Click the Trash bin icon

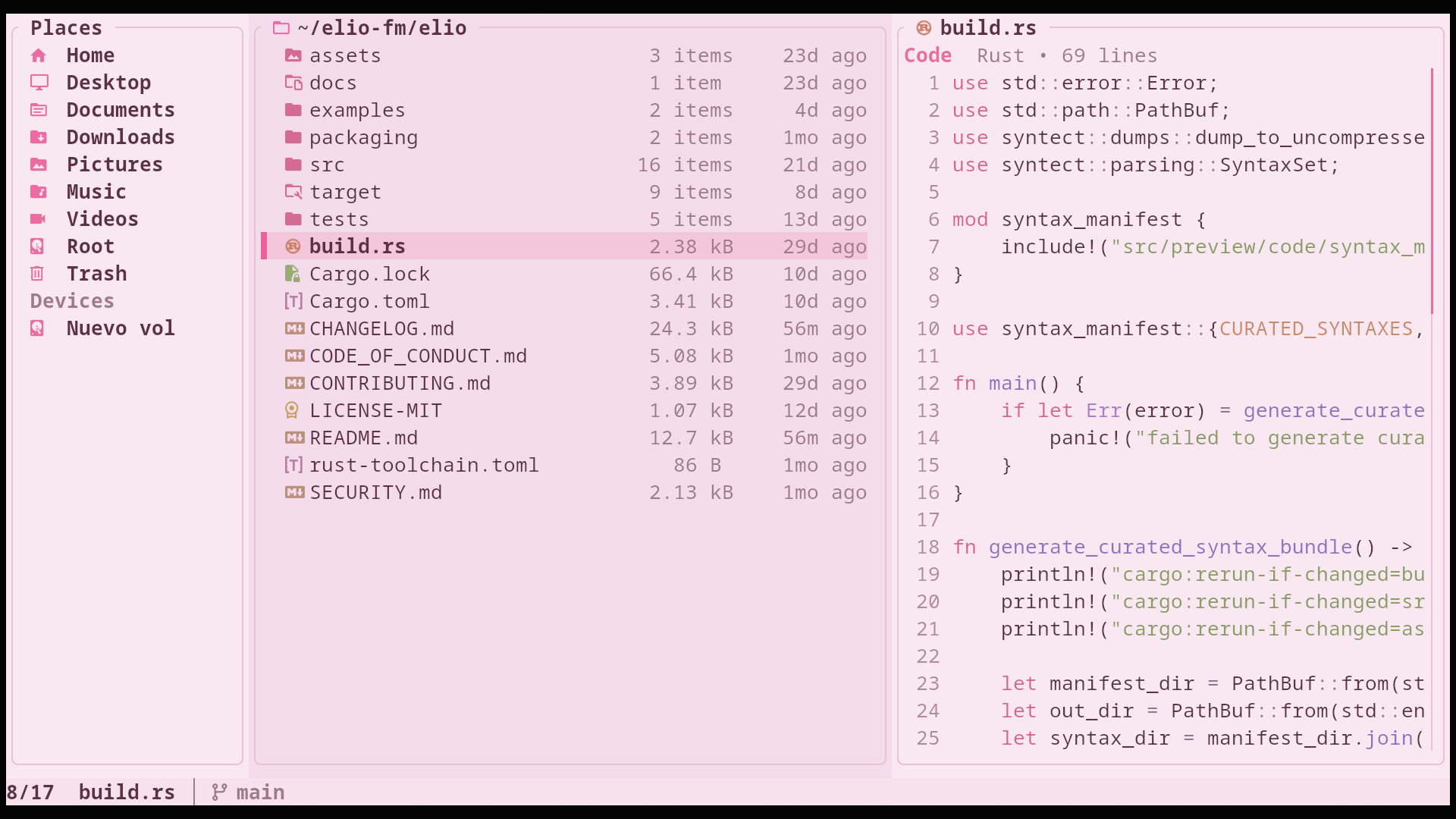tap(37, 274)
